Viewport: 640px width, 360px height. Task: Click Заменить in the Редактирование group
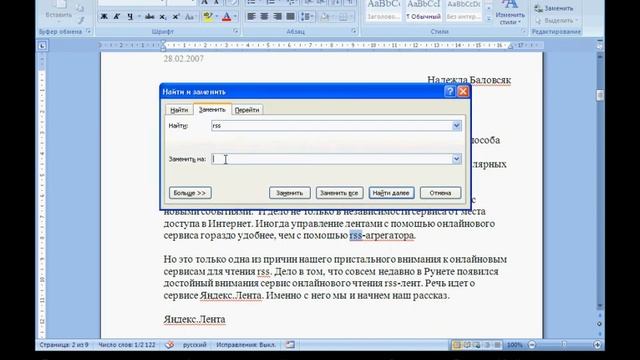[554, 8]
